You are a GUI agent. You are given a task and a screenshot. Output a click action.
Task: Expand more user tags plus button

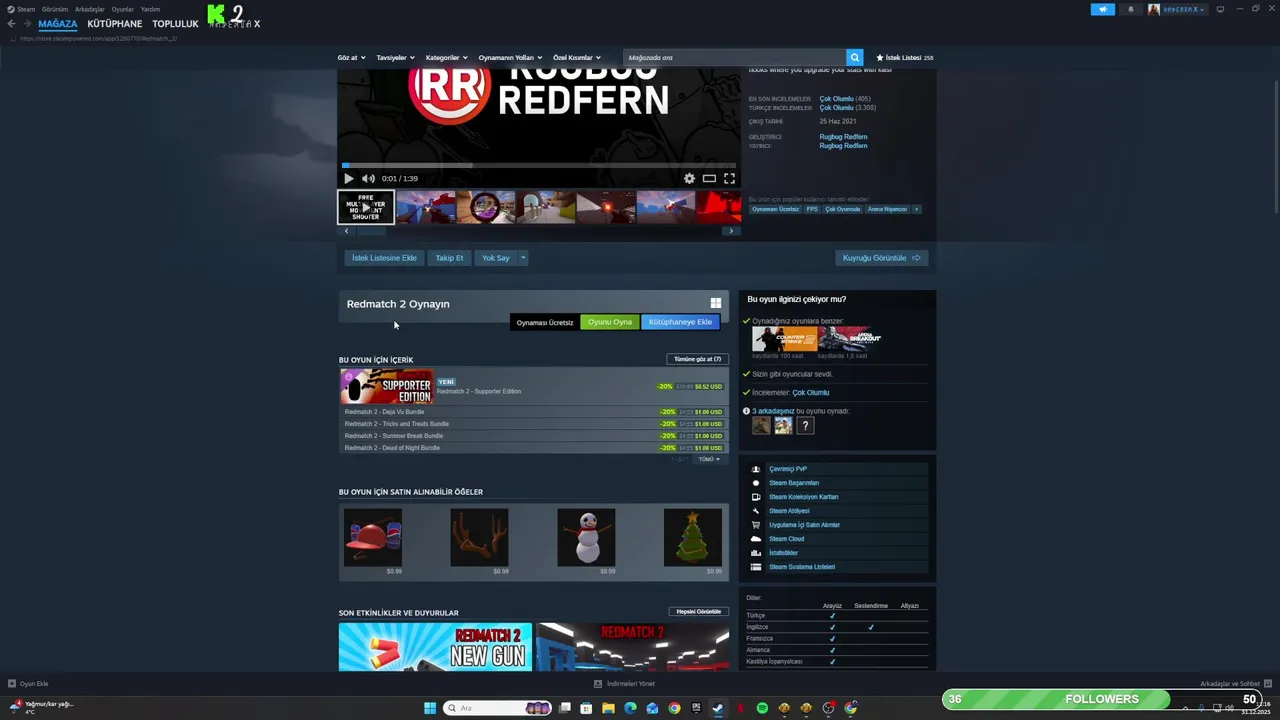tap(916, 209)
